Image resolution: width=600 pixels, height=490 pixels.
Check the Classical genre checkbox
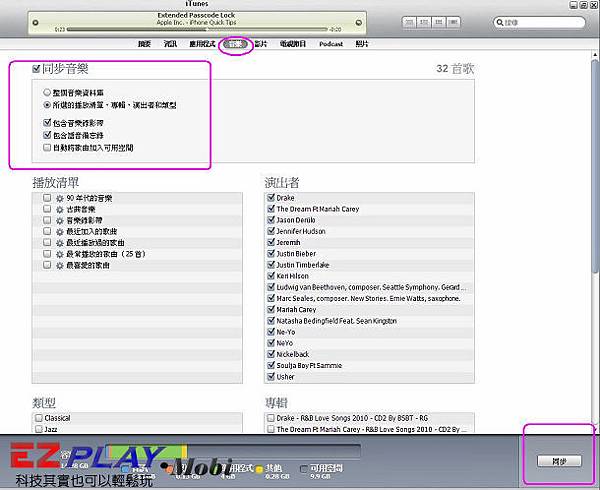pyautogui.click(x=39, y=418)
